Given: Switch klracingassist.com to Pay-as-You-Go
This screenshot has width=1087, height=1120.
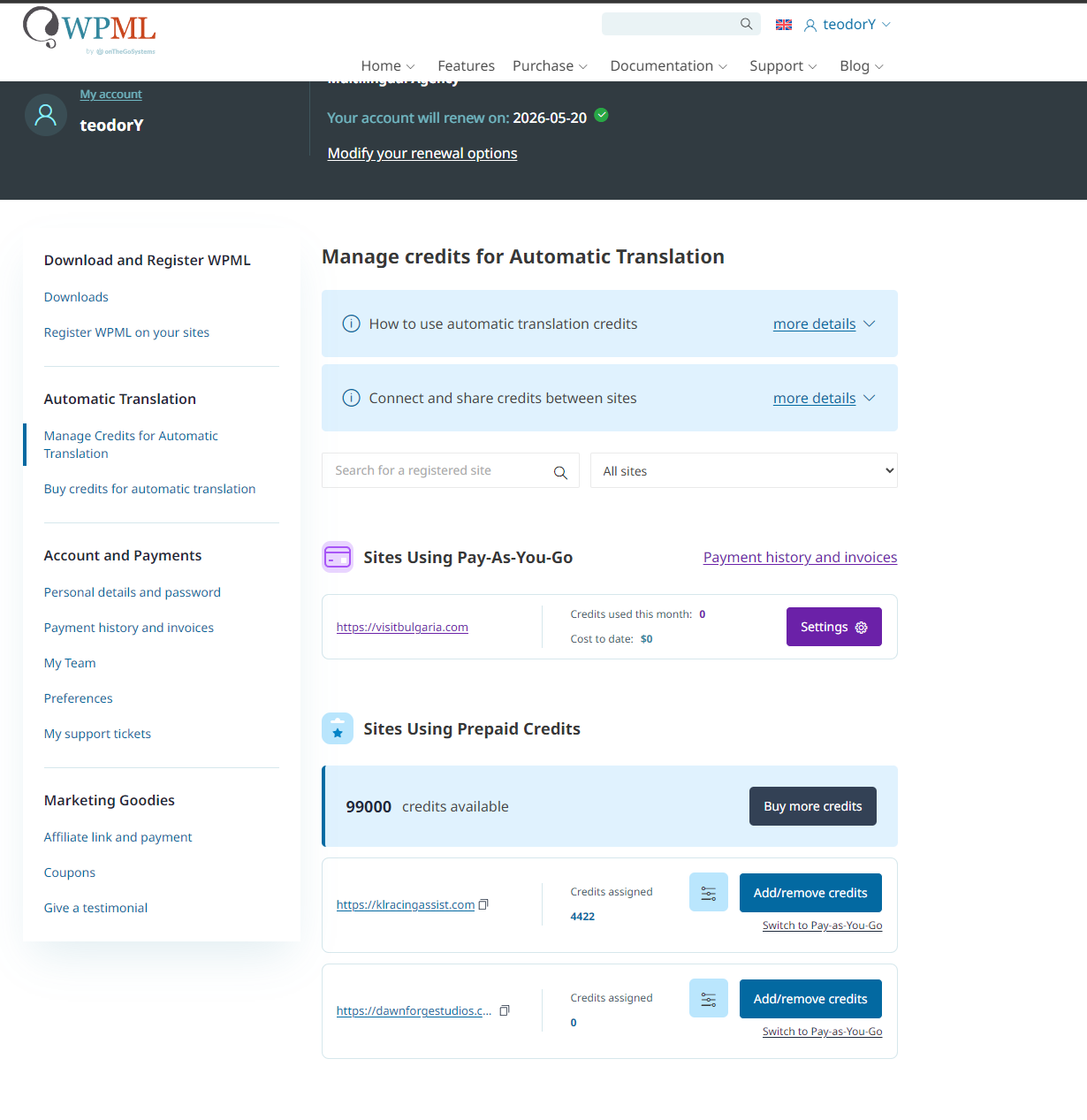Looking at the screenshot, I should click(x=822, y=926).
